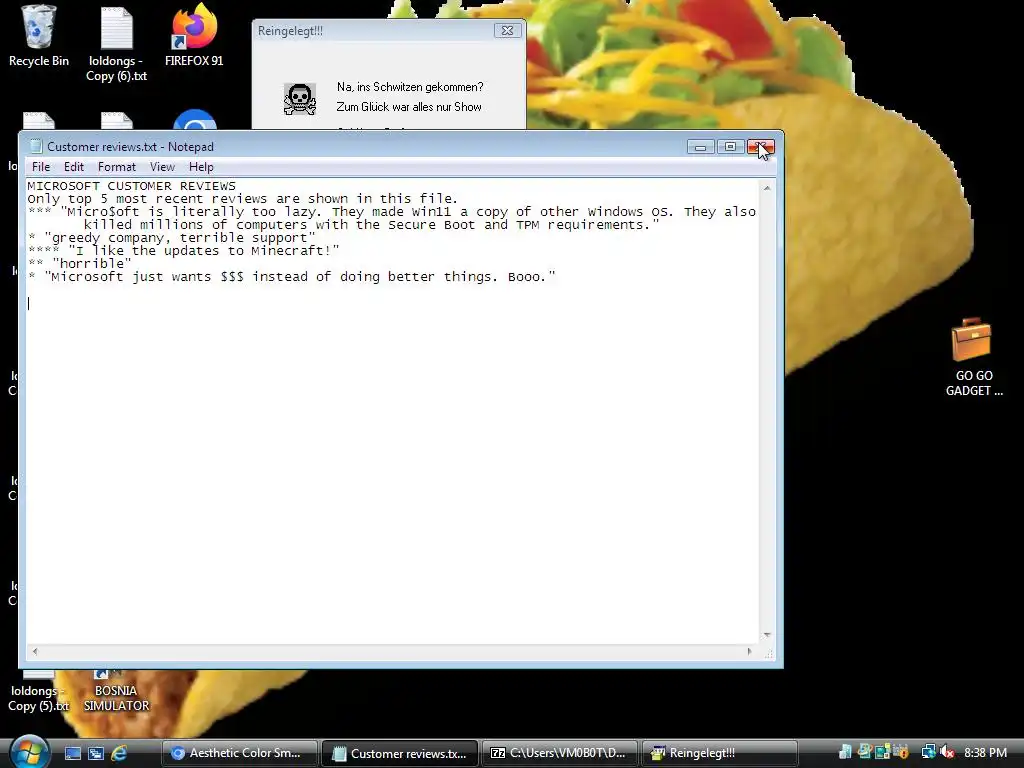This screenshot has height=768, width=1024.
Task: Open the View menu in Notepad
Action: point(162,167)
